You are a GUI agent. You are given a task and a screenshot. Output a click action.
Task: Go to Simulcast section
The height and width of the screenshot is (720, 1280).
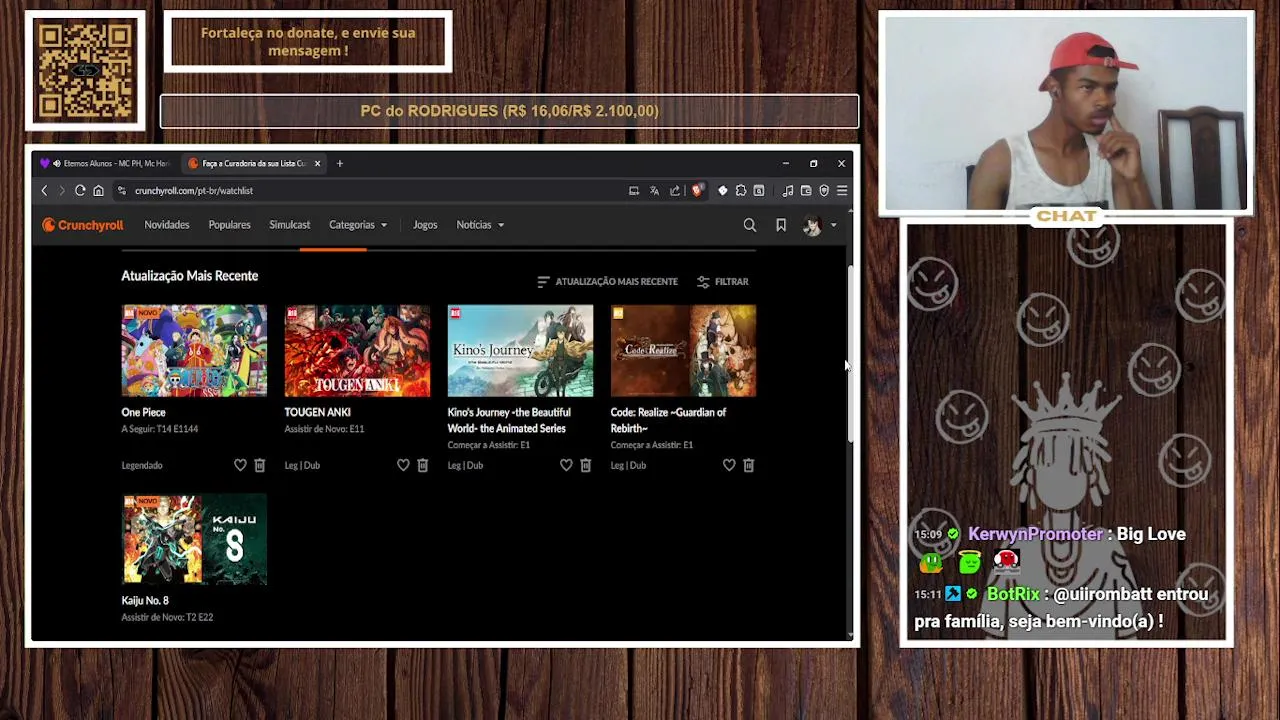(289, 225)
